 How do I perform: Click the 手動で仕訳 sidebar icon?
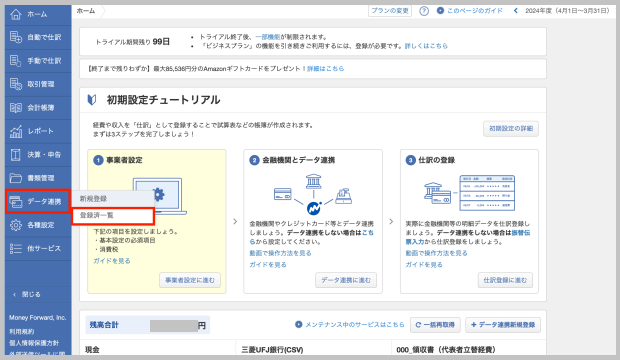15,61
